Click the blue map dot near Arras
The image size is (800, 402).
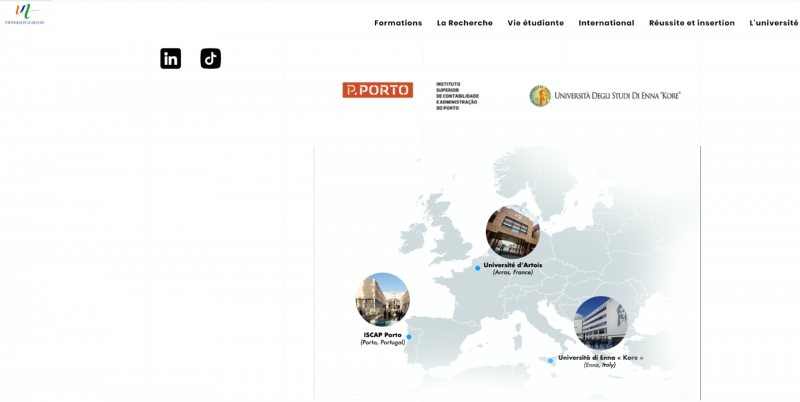(x=478, y=268)
